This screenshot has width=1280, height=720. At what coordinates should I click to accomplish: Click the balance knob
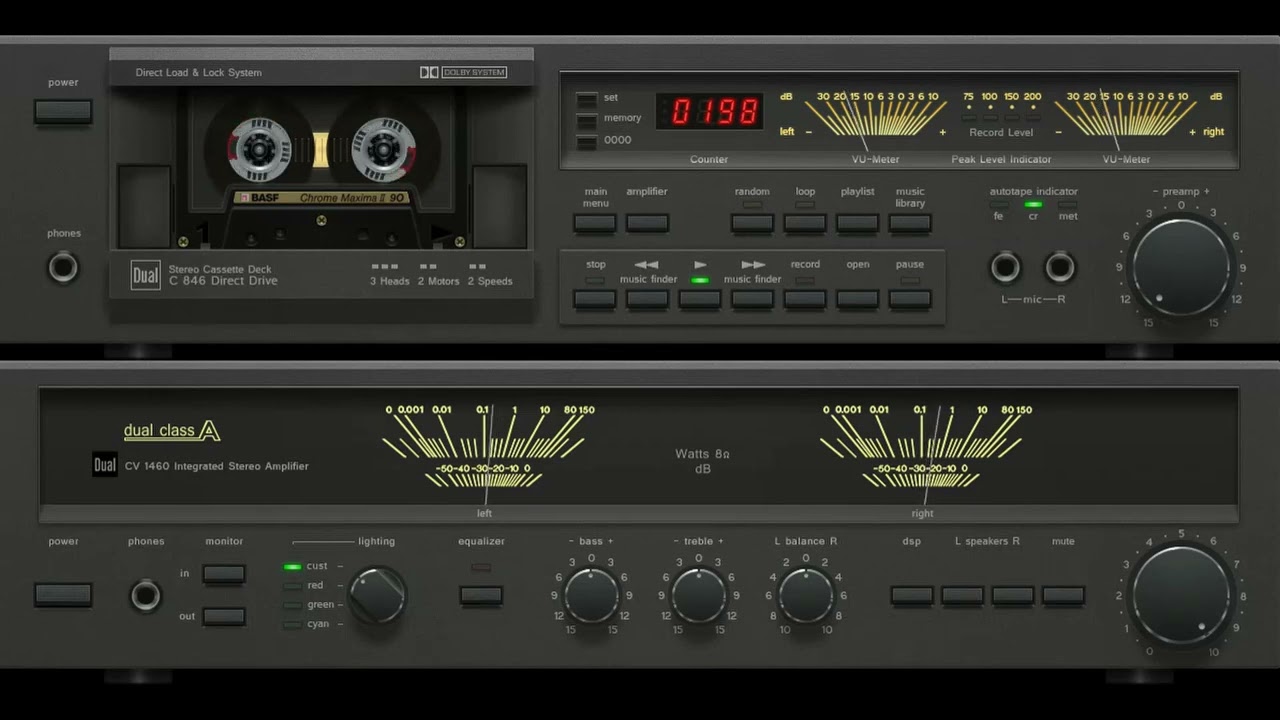(805, 595)
